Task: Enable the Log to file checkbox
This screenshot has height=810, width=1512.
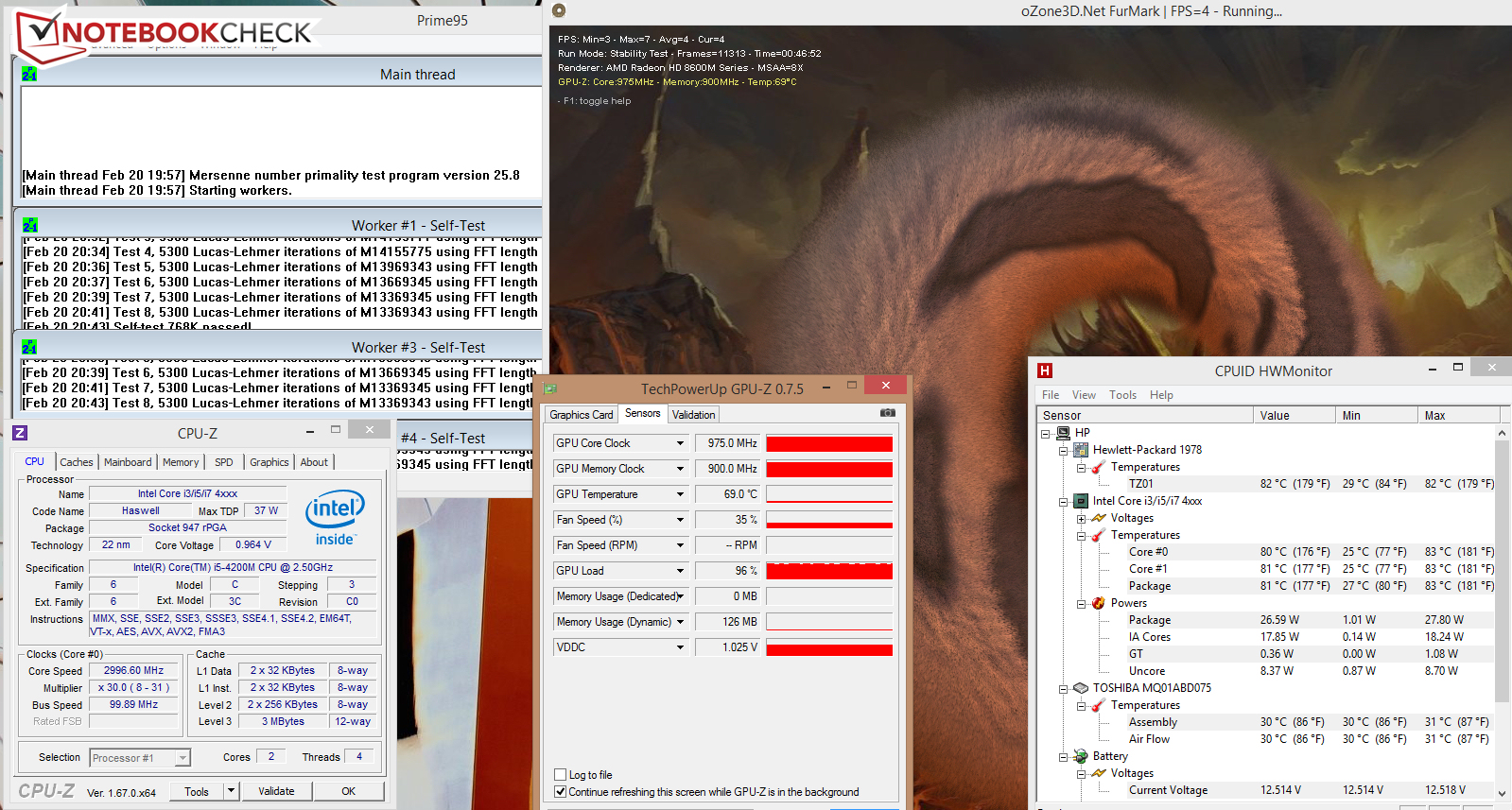Action: pyautogui.click(x=561, y=775)
